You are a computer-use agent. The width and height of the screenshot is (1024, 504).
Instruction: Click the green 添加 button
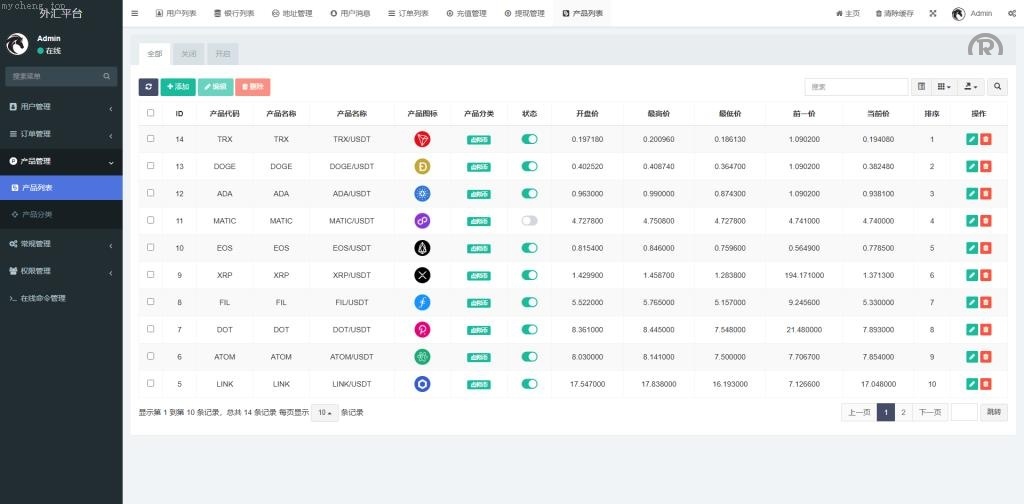pos(177,87)
